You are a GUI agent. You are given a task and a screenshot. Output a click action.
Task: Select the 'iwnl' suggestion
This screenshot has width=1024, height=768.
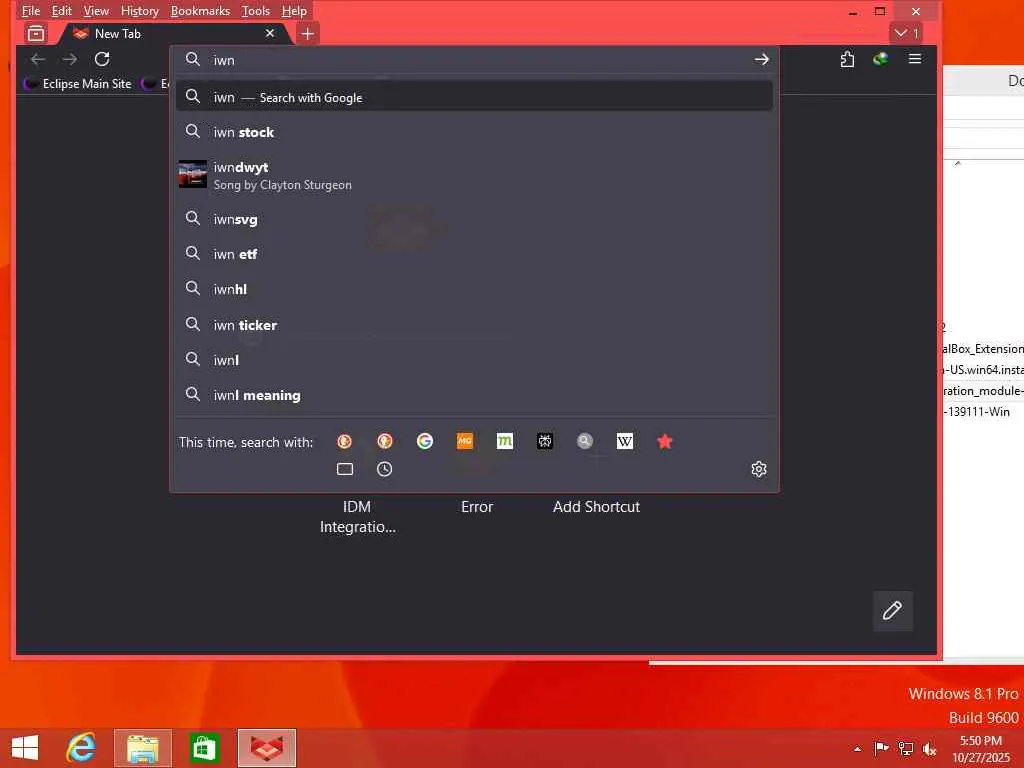point(474,360)
